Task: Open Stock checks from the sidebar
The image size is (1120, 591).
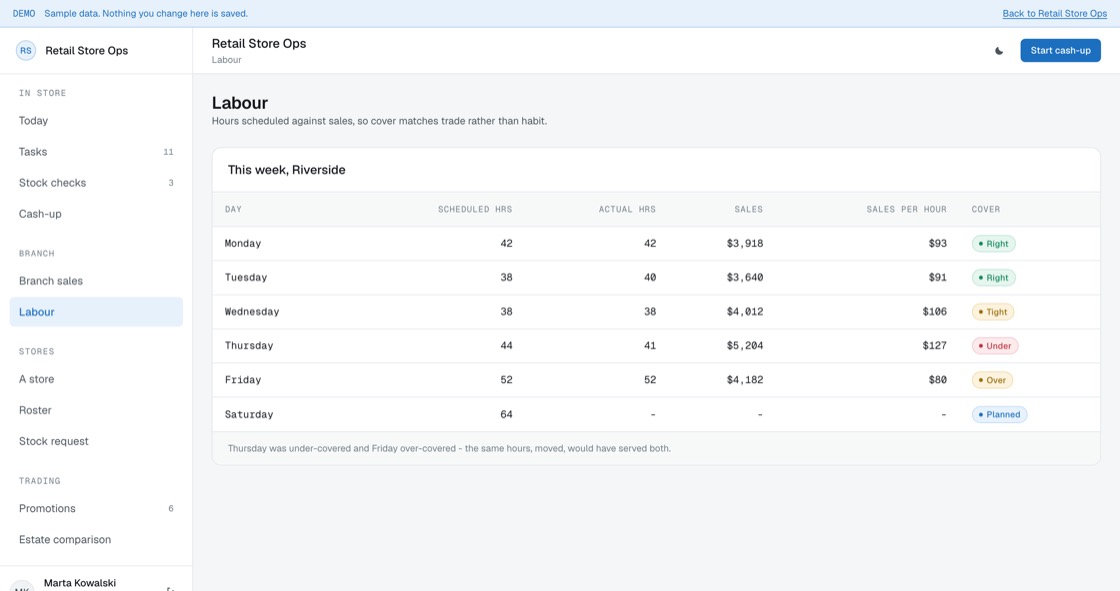Action: click(x=96, y=183)
